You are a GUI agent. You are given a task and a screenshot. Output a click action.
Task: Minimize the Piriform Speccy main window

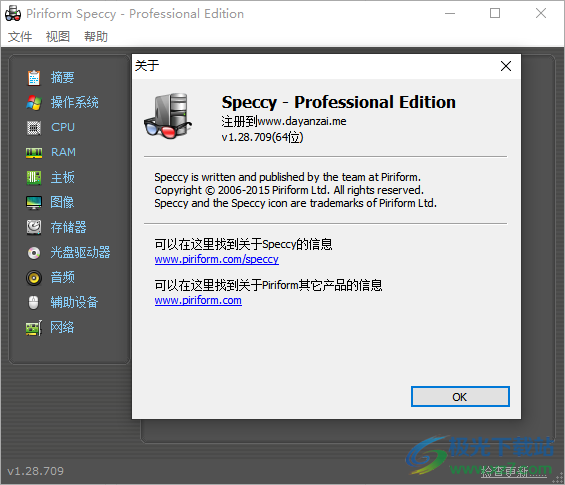pyautogui.click(x=450, y=14)
